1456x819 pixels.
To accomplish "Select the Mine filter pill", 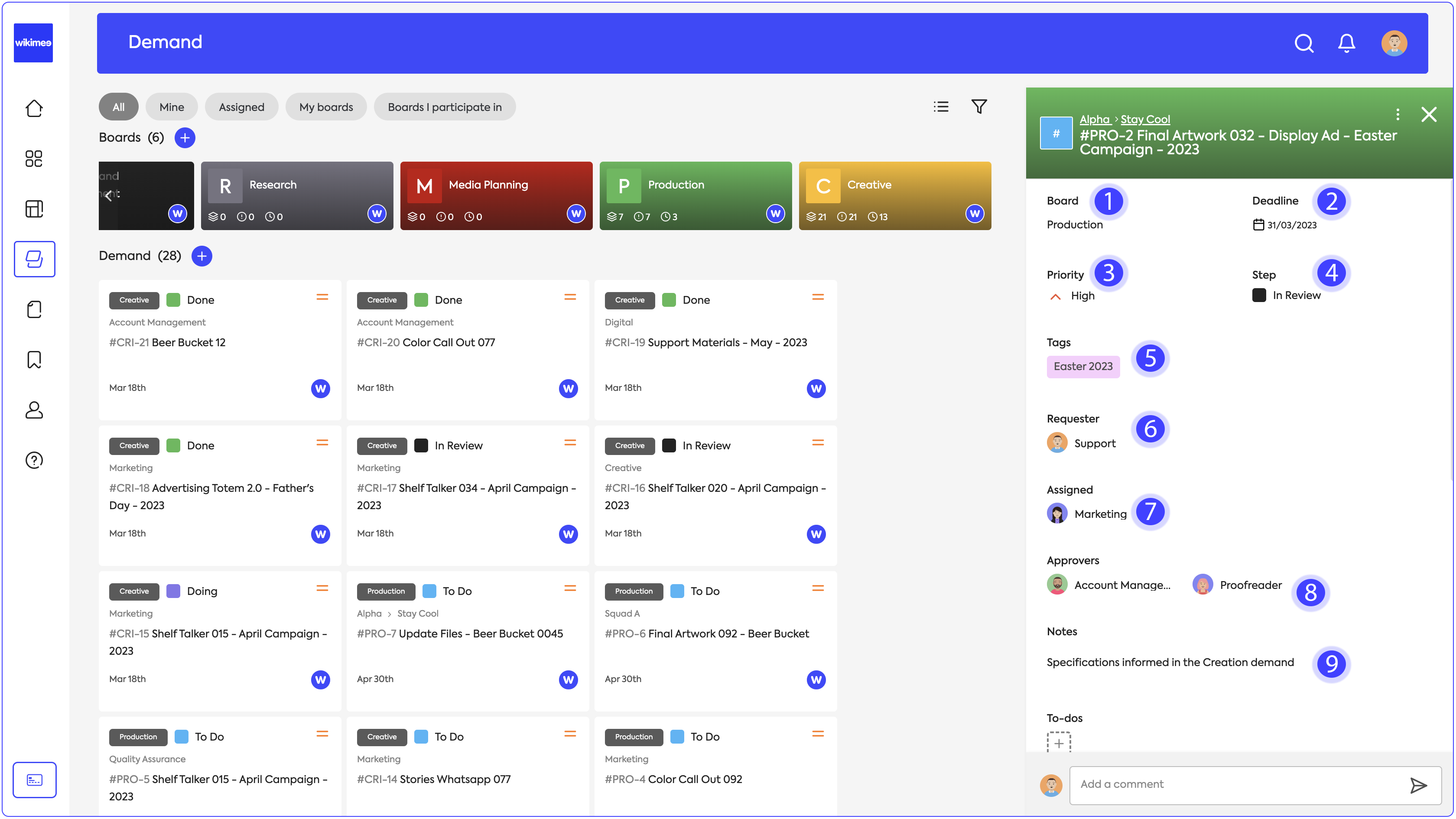I will pyautogui.click(x=171, y=107).
